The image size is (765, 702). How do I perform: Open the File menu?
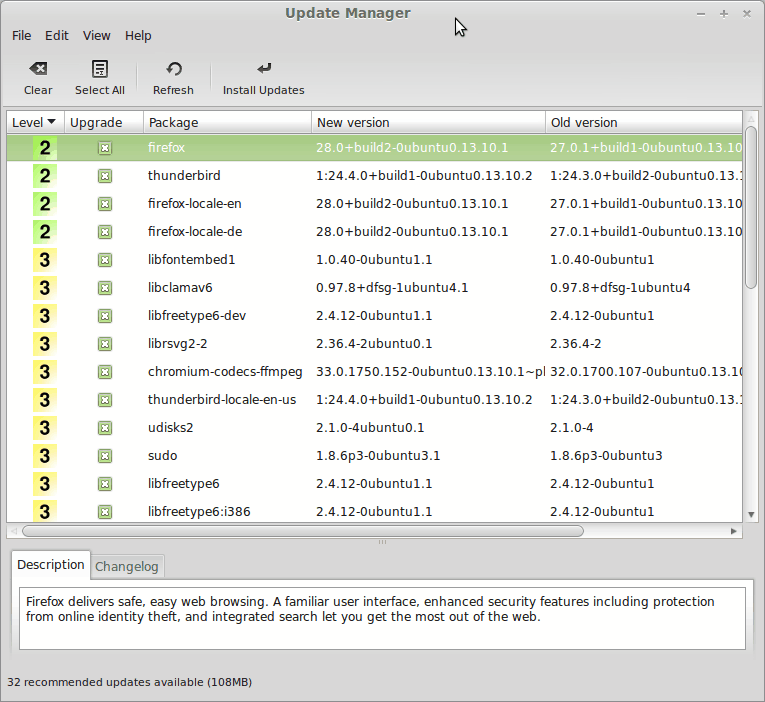point(21,36)
